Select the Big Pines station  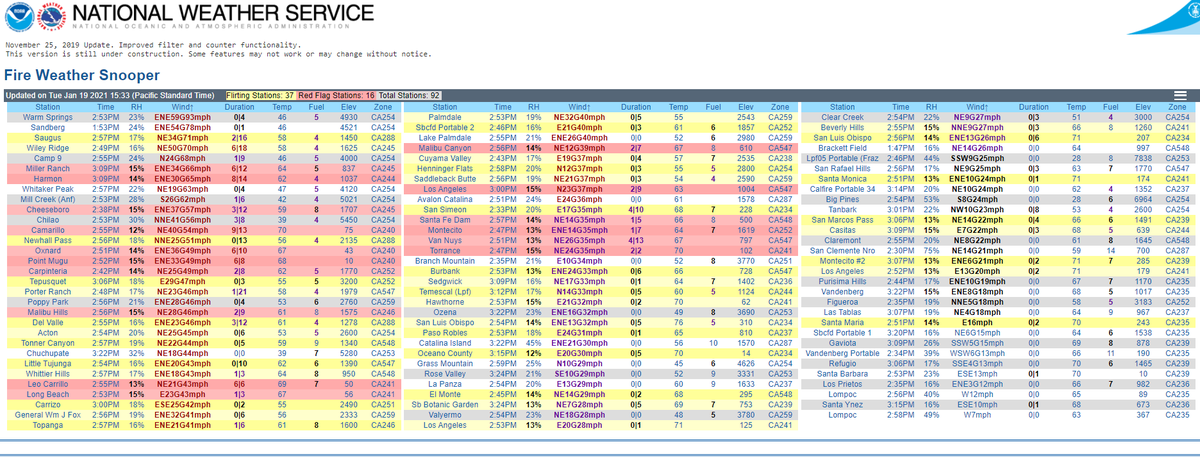(x=842, y=197)
